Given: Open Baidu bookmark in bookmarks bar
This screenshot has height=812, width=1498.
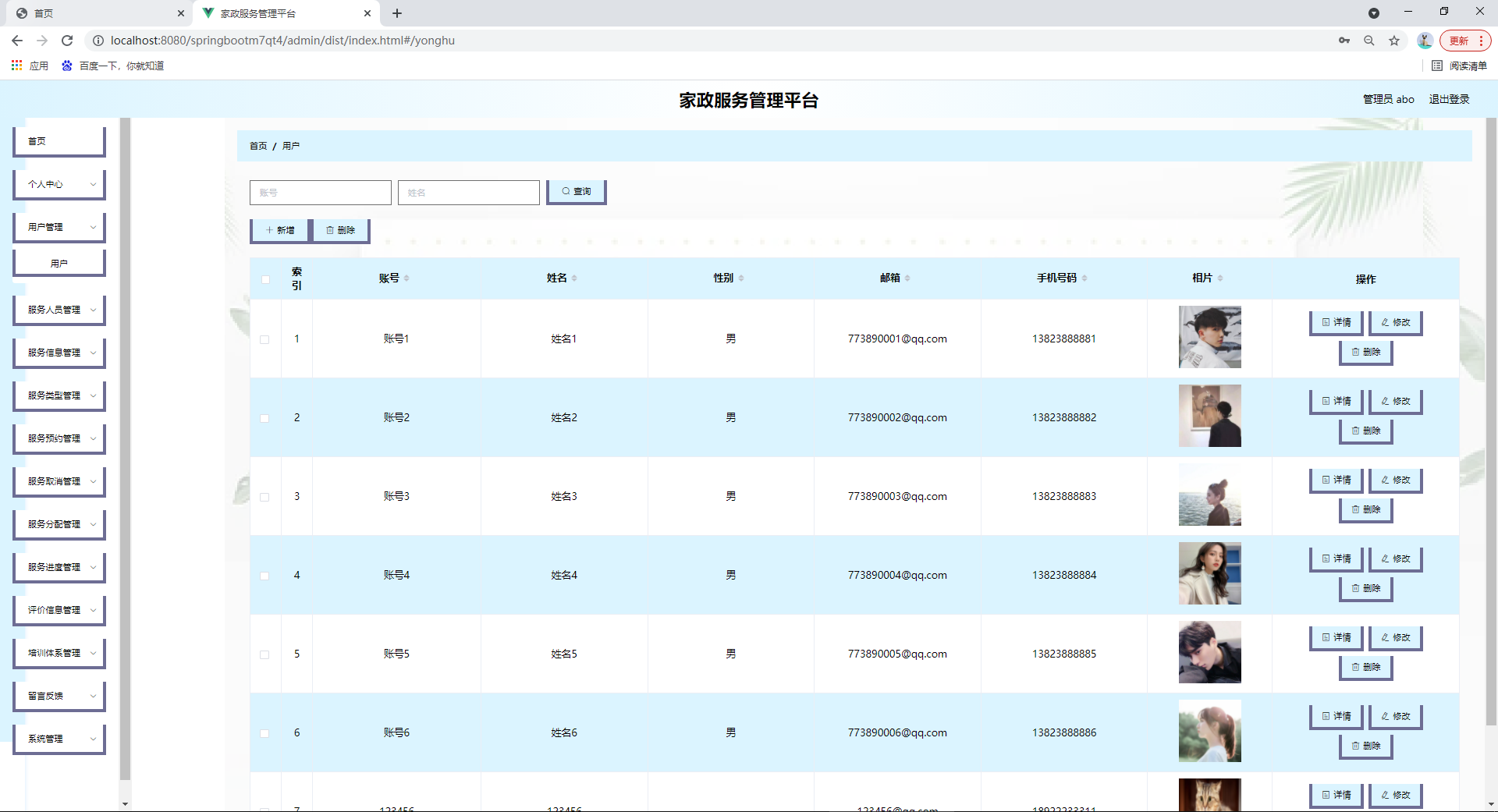Looking at the screenshot, I should point(113,66).
